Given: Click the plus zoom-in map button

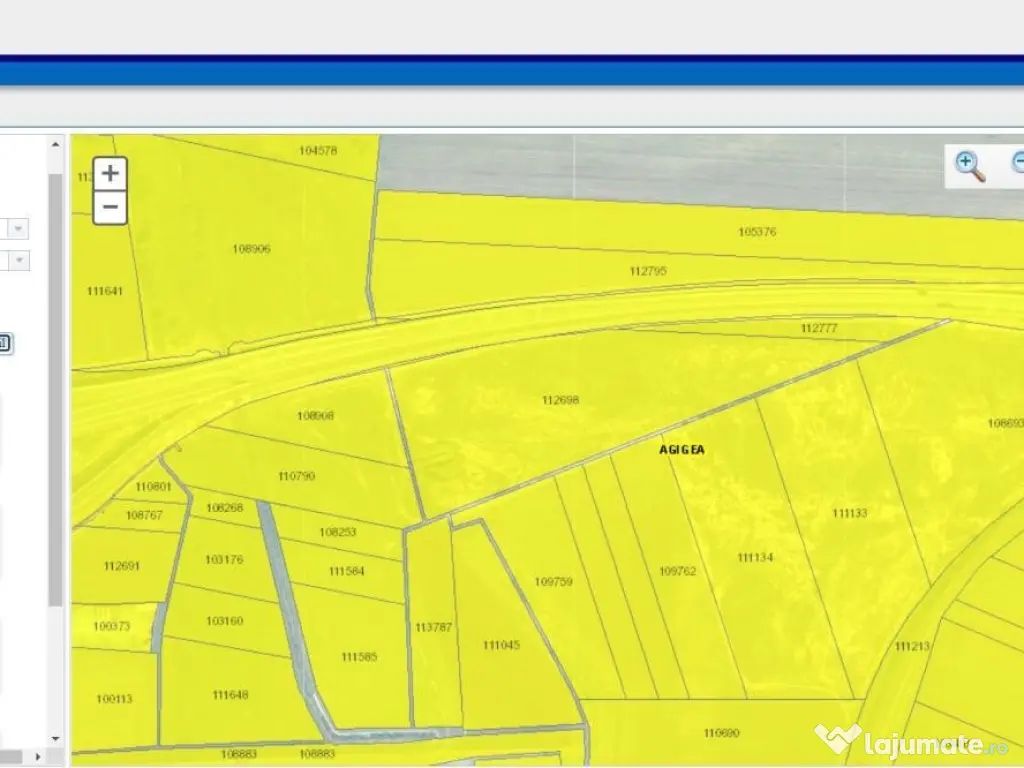Looking at the screenshot, I should (110, 173).
